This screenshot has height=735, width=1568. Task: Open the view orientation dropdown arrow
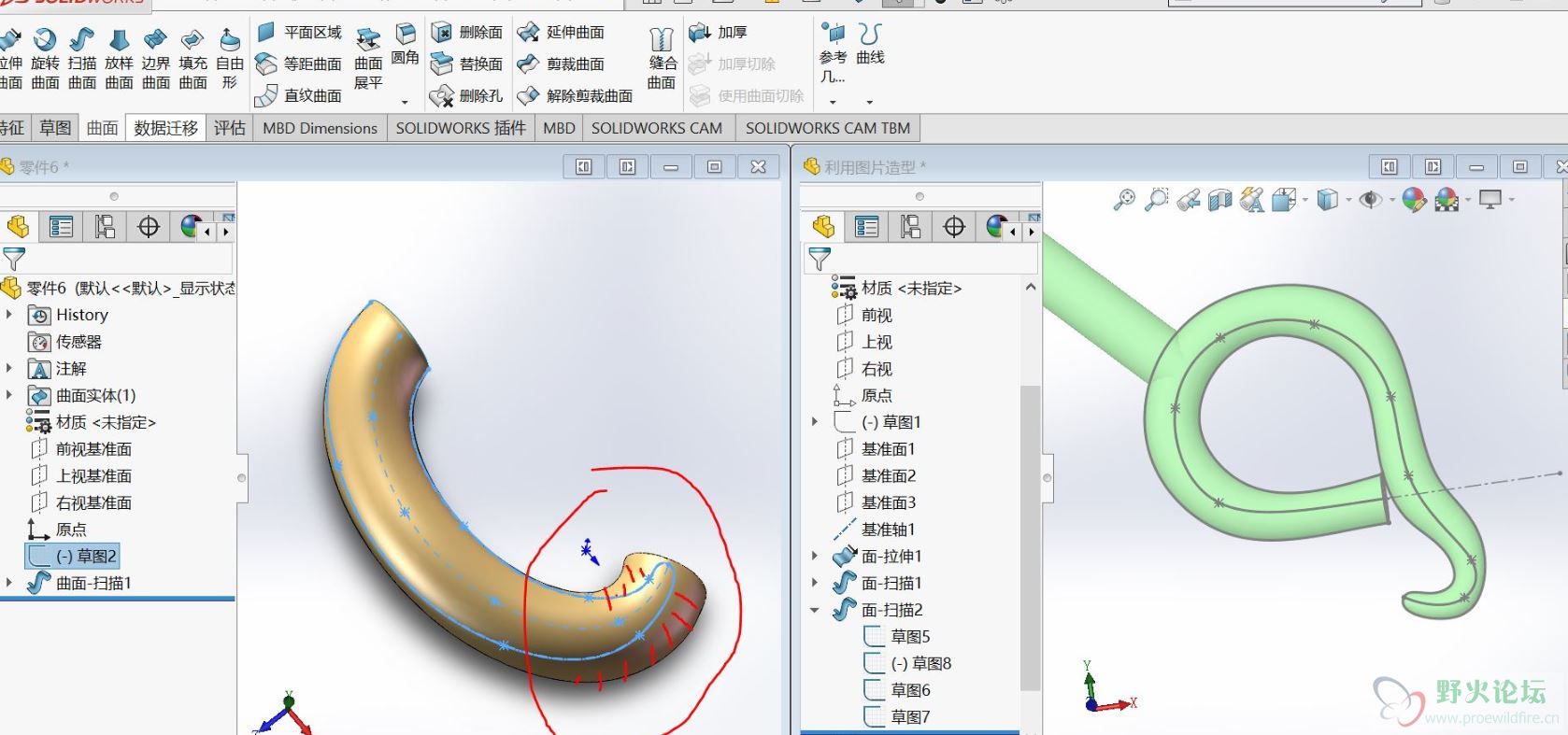point(1305,199)
